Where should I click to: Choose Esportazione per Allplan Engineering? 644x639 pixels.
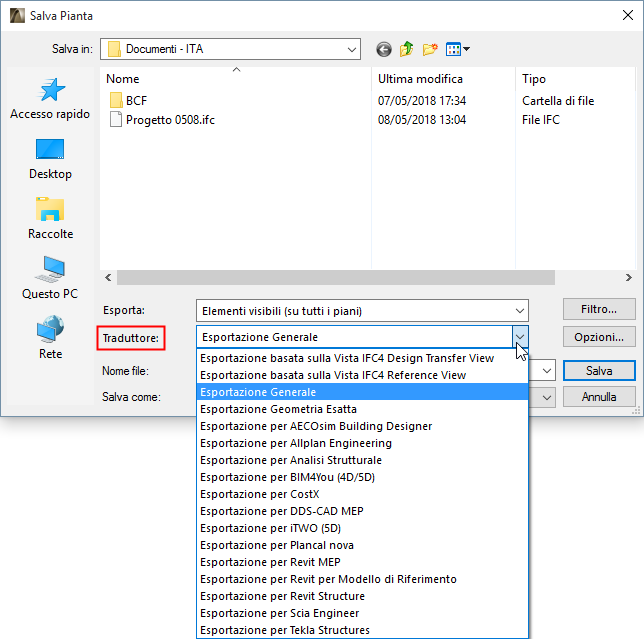(x=362, y=443)
